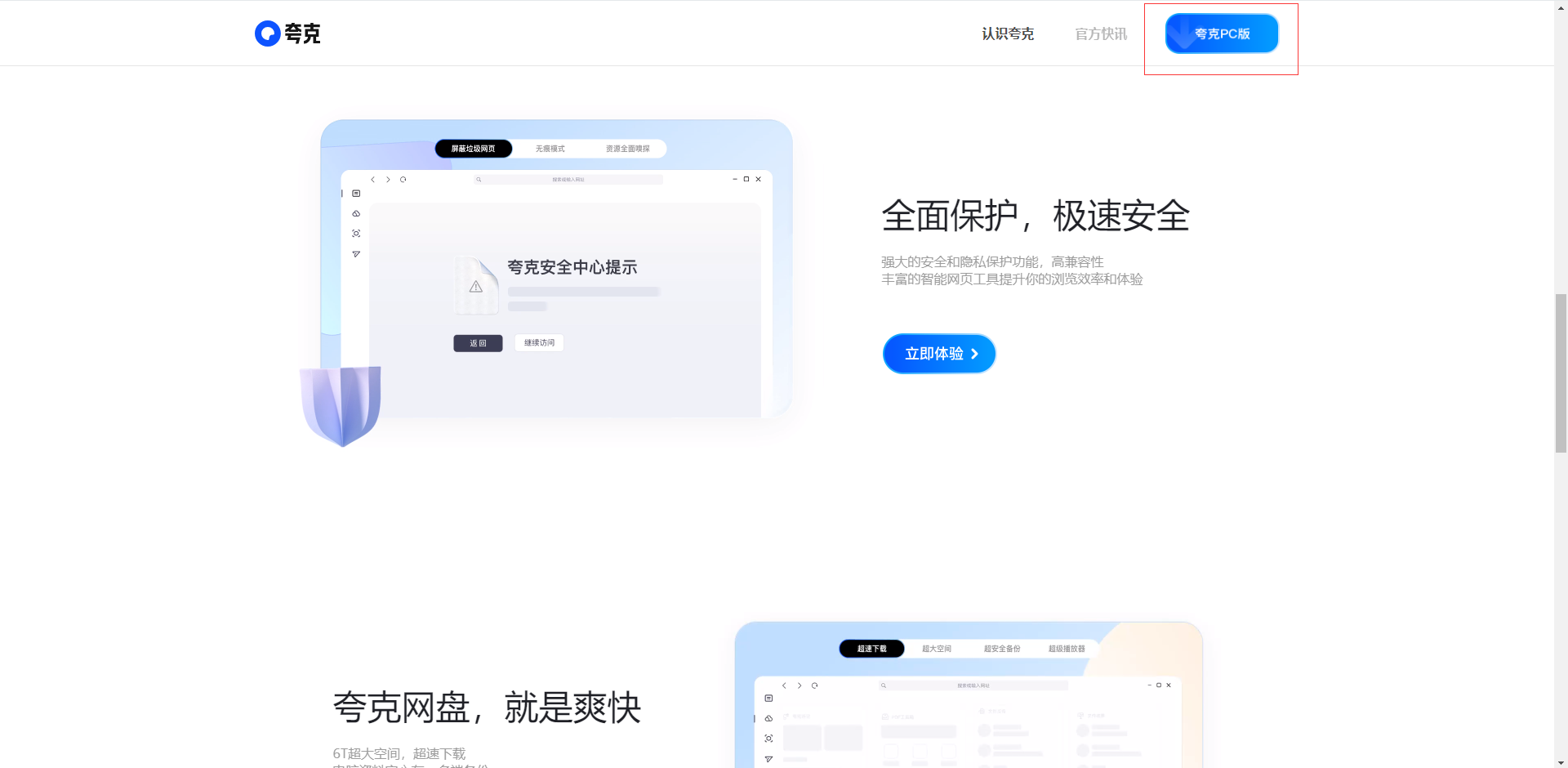Select the 屏蔽垃圾网页 tab

click(x=474, y=149)
